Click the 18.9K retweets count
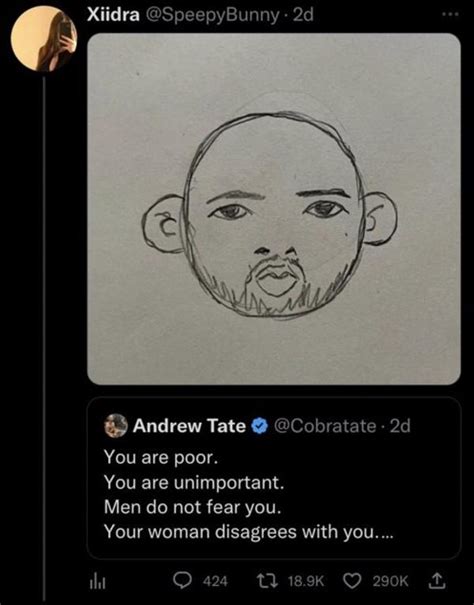Screen dimensions: 474x605 click(306, 581)
